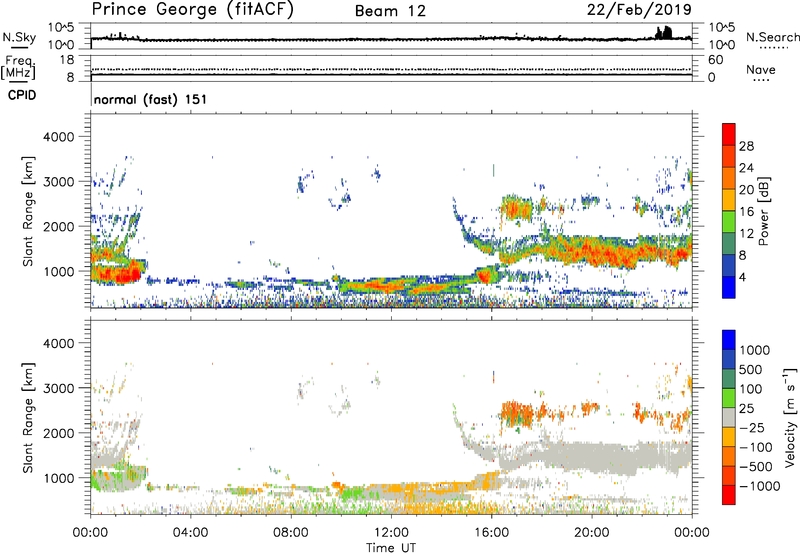The height and width of the screenshot is (554, 800).
Task: Click the 'Time UT' axis label
Action: (x=391, y=548)
